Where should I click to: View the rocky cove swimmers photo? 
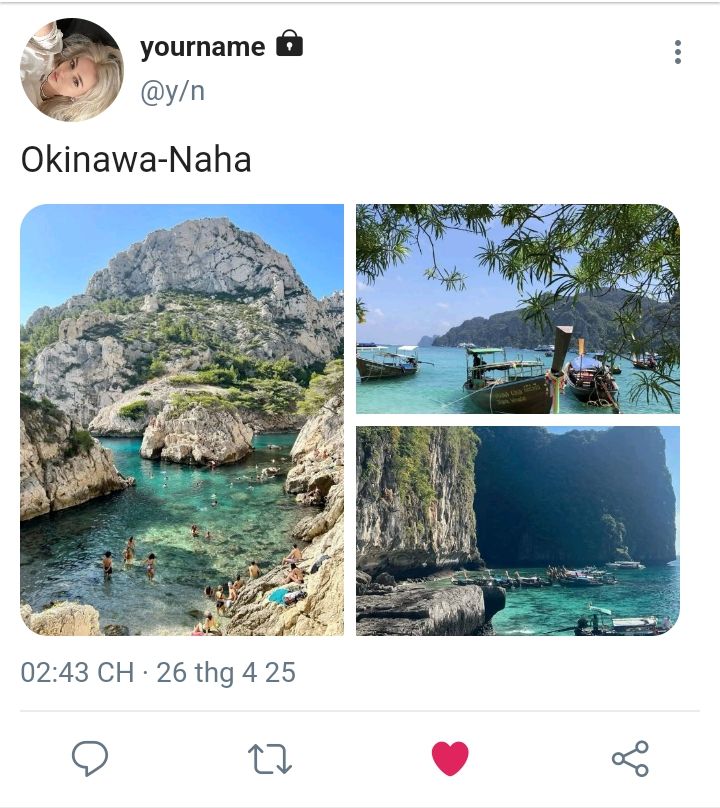point(182,419)
